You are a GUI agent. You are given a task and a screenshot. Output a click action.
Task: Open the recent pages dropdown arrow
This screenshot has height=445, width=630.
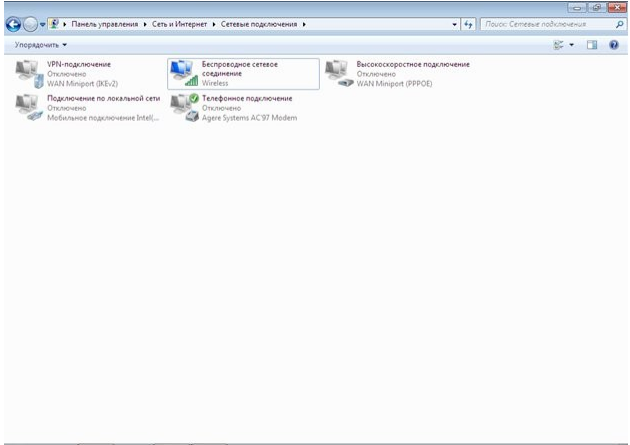(42, 25)
